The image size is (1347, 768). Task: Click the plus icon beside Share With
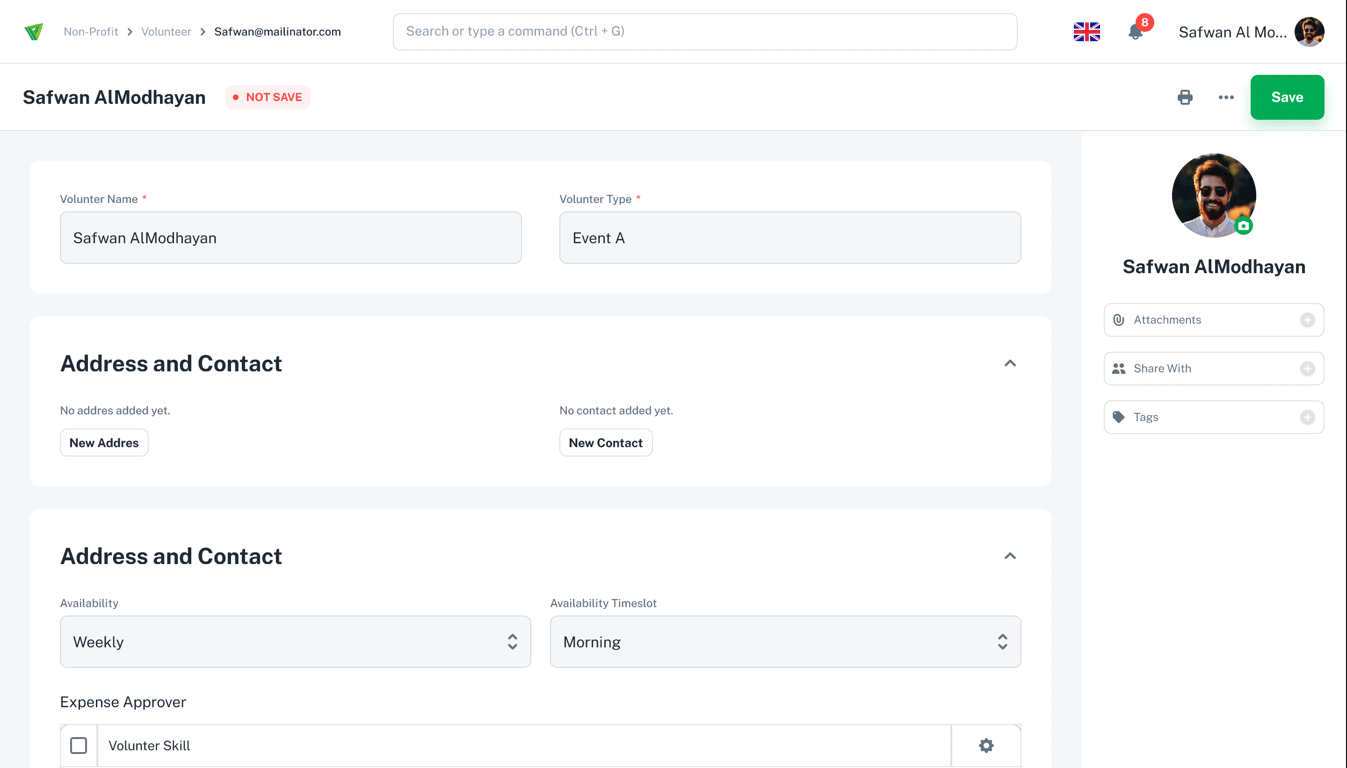1307,369
